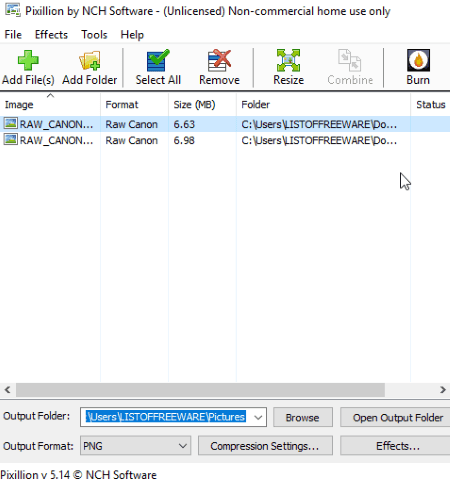This screenshot has height=481, width=450.
Task: Sort by the Image column header
Action: click(50, 104)
